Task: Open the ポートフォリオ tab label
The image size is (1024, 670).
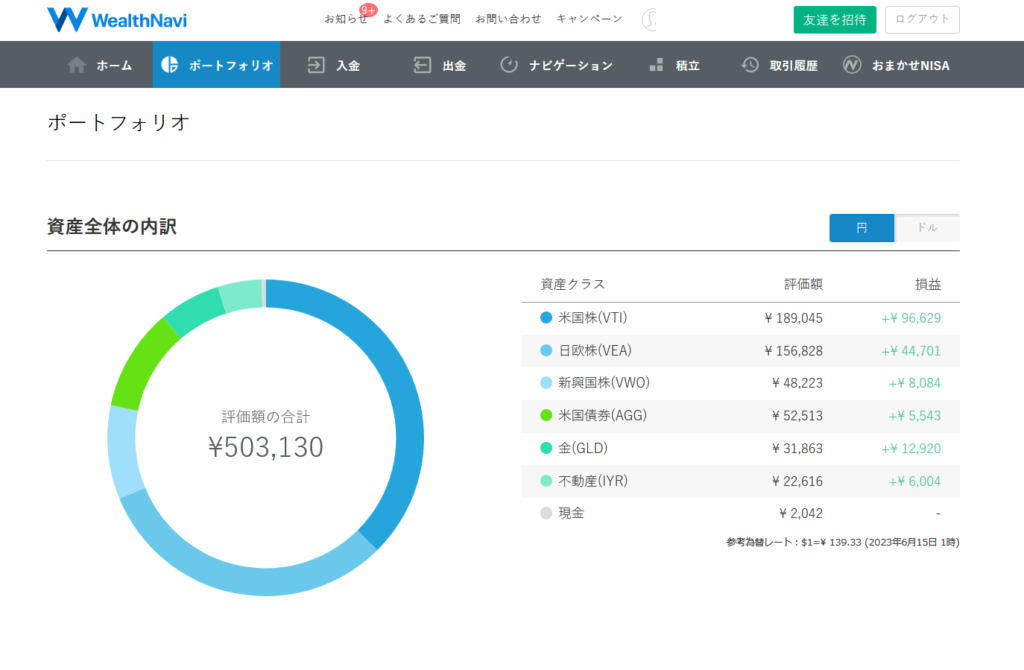Action: click(x=231, y=65)
